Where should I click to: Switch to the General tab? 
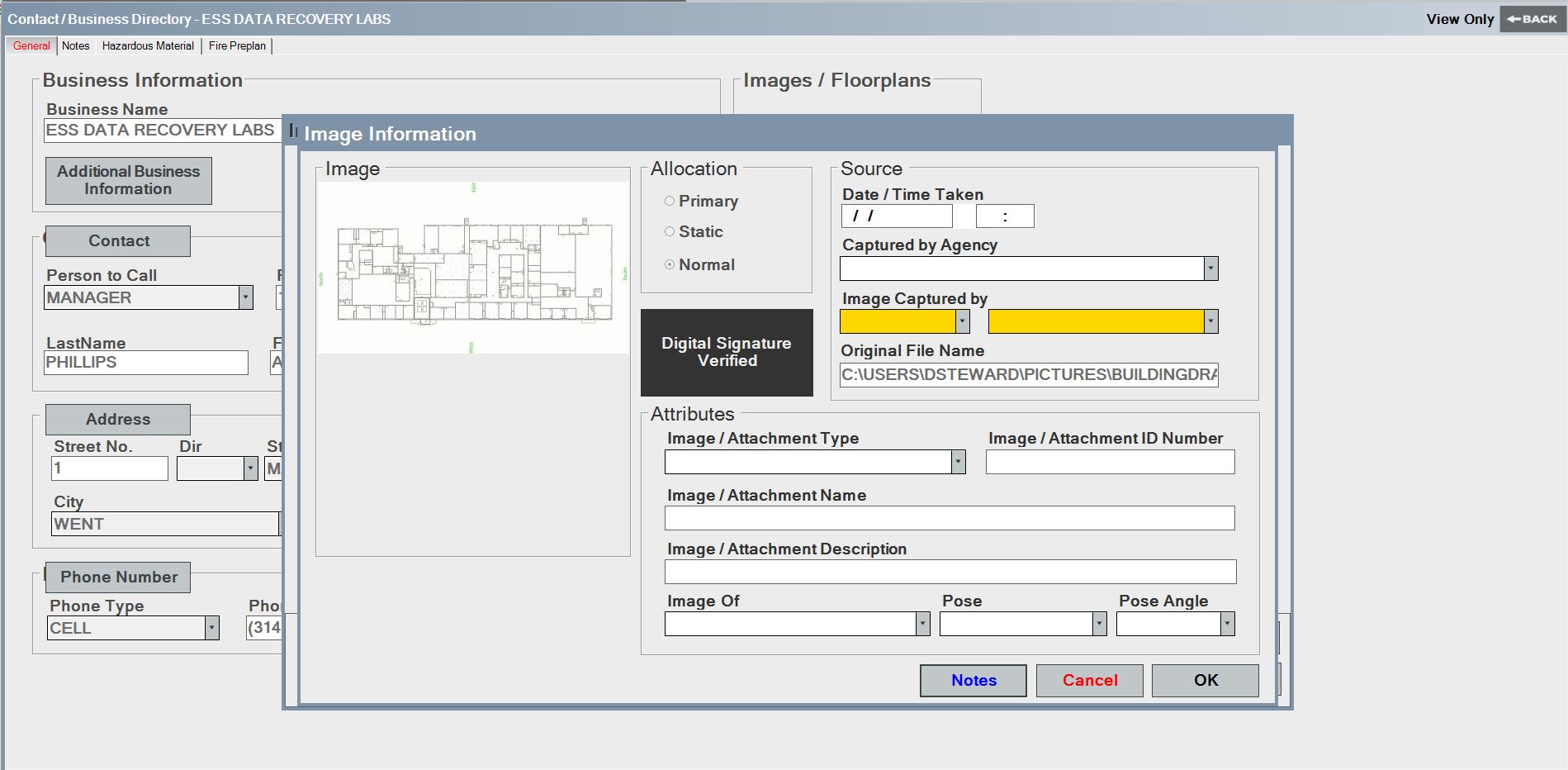click(x=31, y=45)
